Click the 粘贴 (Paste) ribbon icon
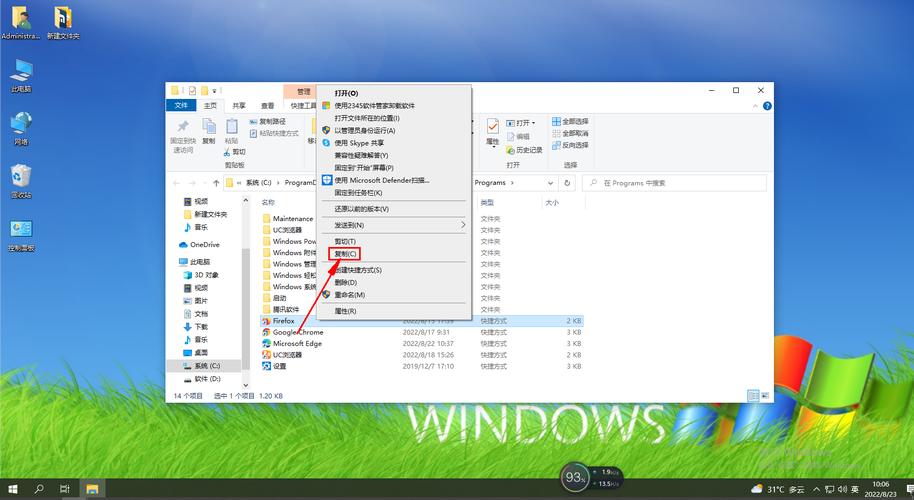The image size is (914, 500). 231,131
